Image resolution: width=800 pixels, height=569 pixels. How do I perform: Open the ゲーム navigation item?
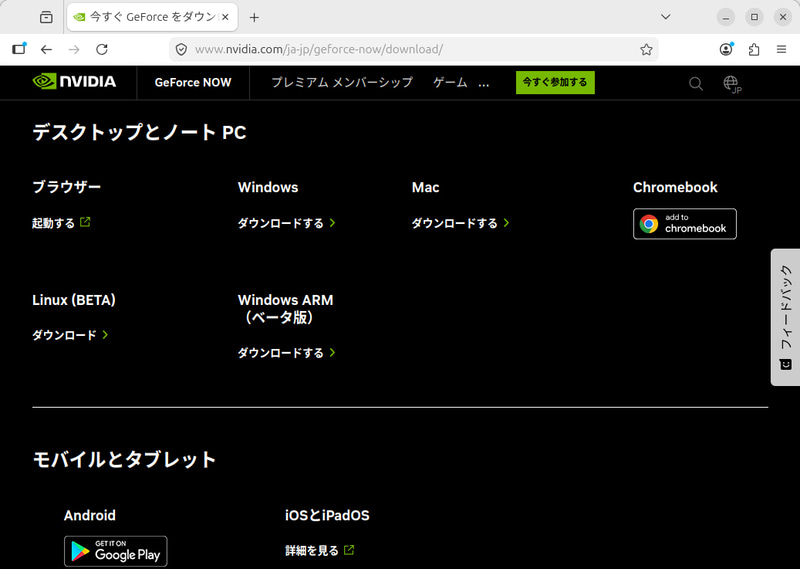pyautogui.click(x=450, y=83)
